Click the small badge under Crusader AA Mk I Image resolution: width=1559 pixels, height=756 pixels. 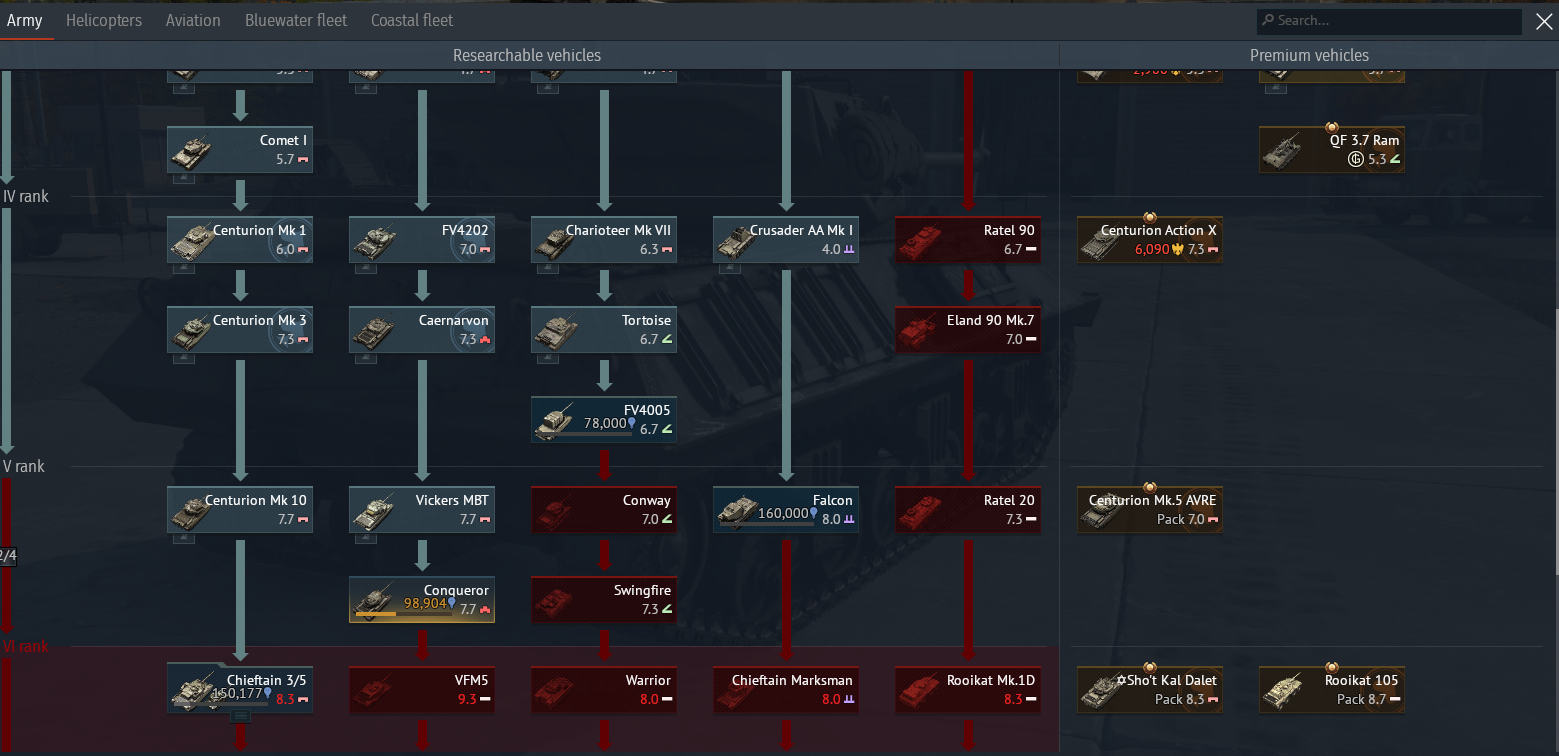tap(730, 268)
